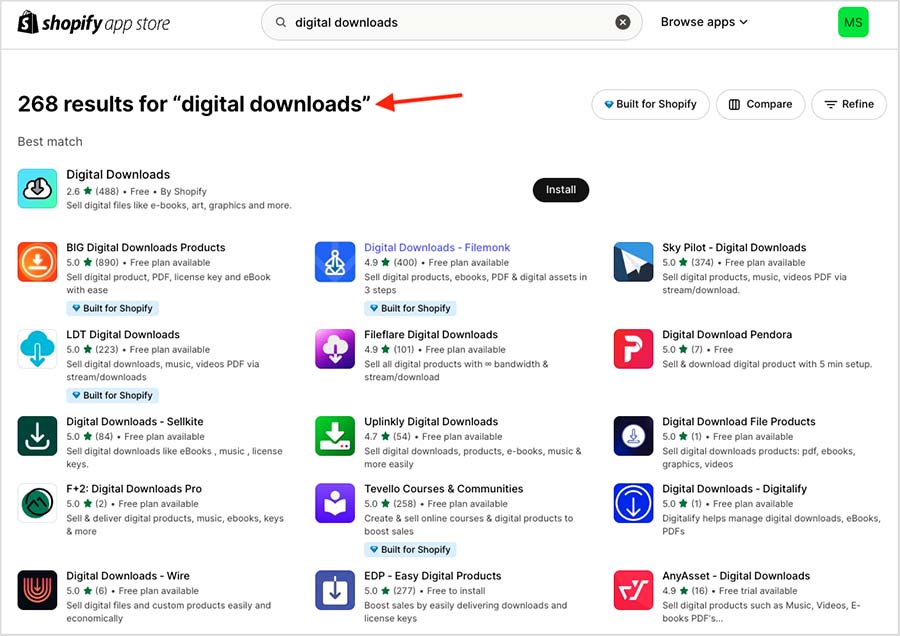Open the Shopify app store logo
Screen dimensions: 900x636
[x=94, y=23]
